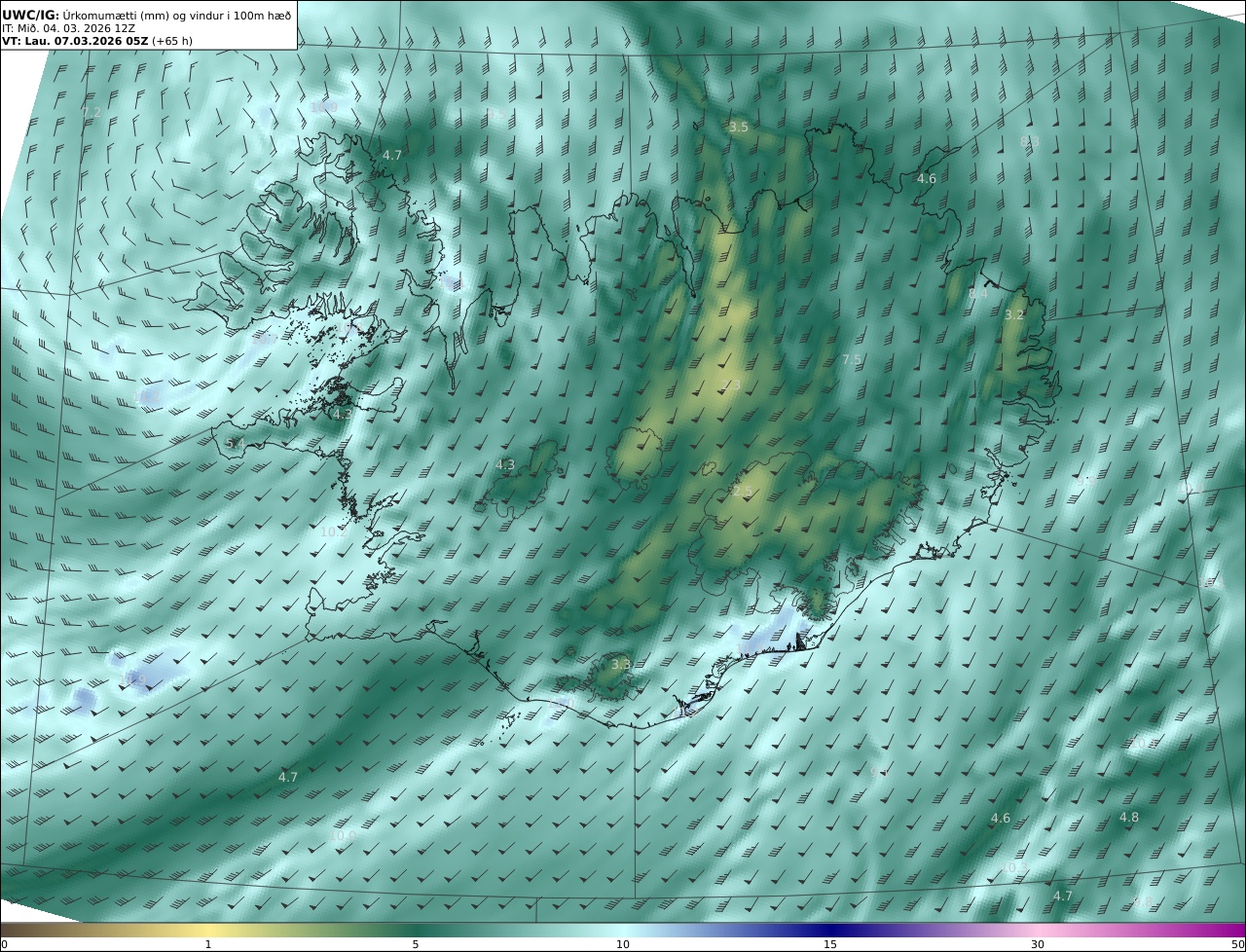Viewport: 1246px width, 952px height.
Task: Click the 2.5 value over Vatnajökull glacier
Action: pos(743,492)
